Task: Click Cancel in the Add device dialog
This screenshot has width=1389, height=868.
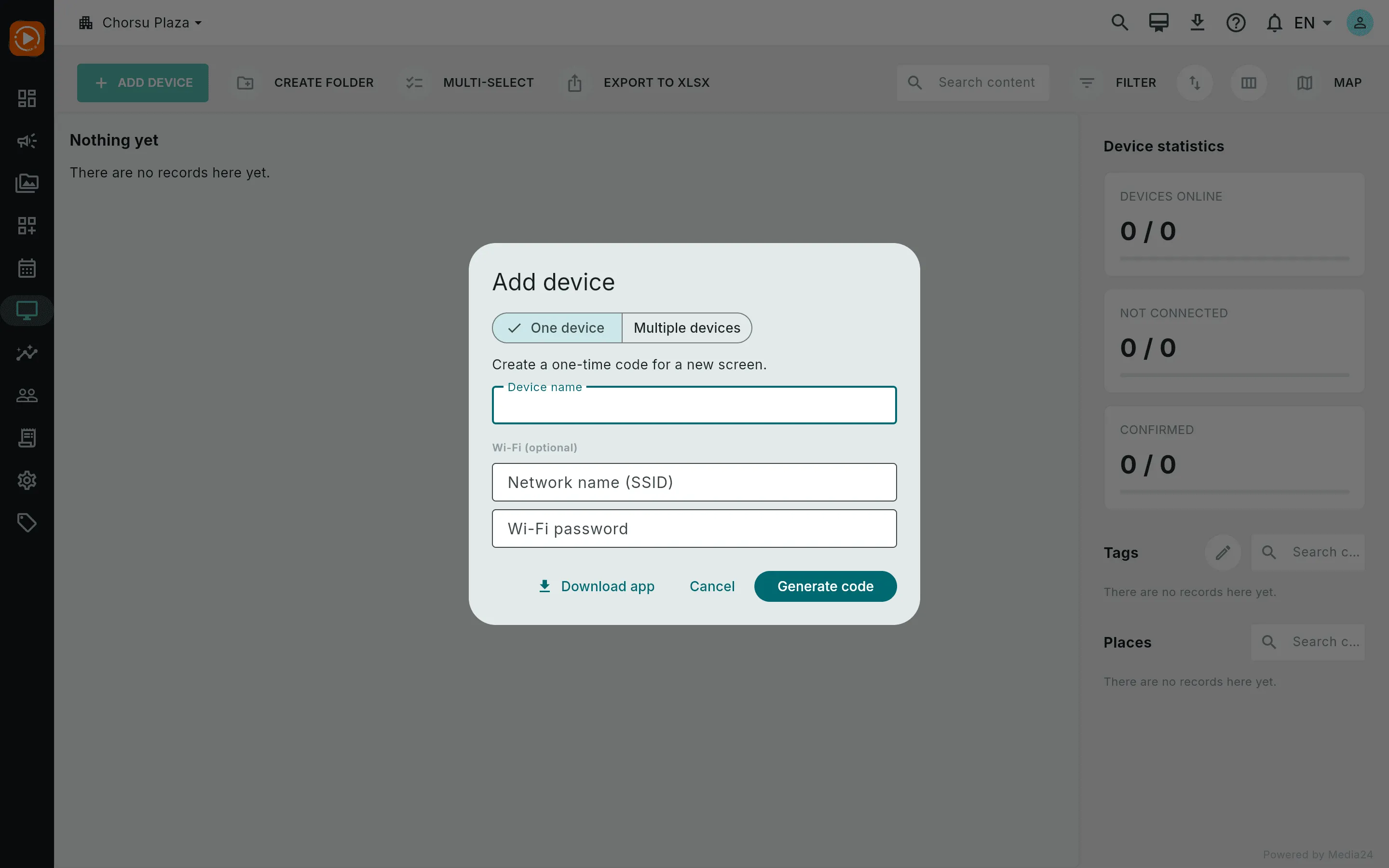Action: coord(712,586)
